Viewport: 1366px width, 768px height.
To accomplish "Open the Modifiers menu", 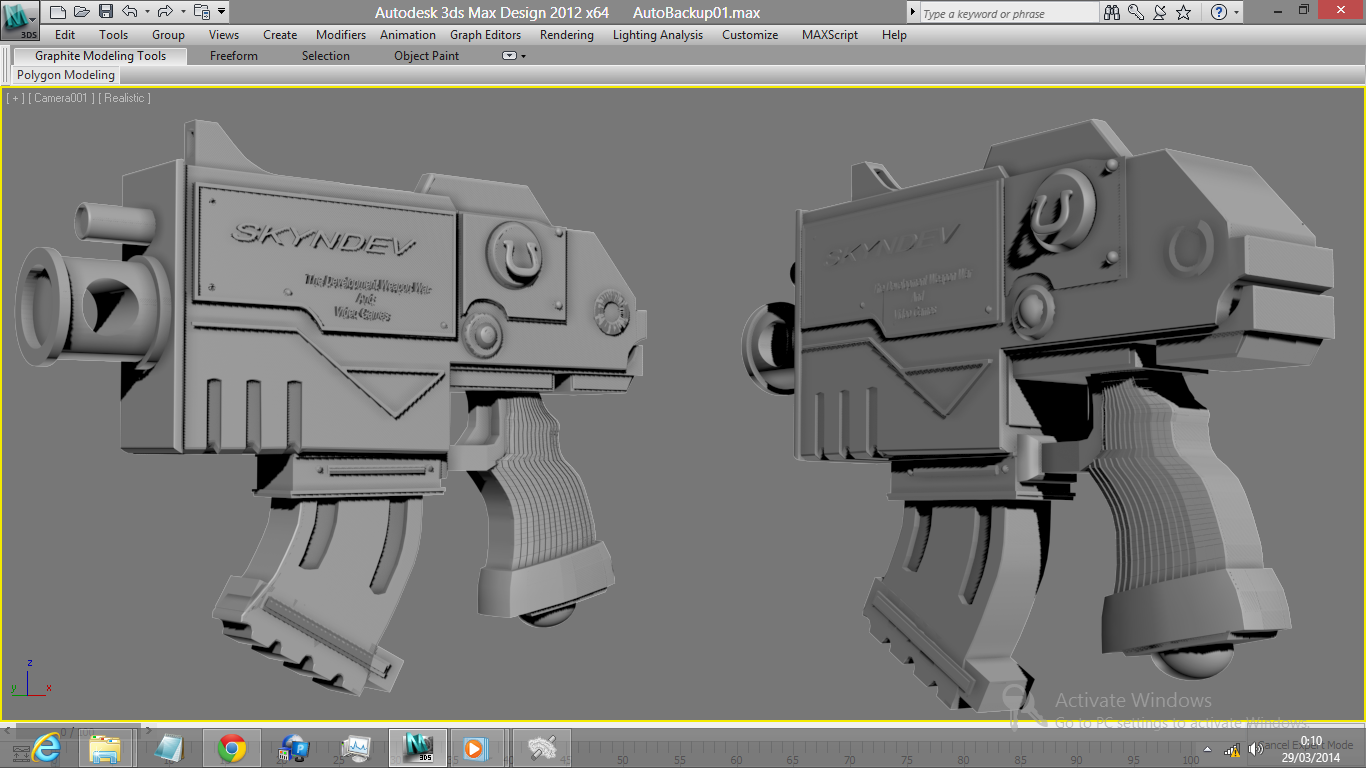I will [341, 35].
